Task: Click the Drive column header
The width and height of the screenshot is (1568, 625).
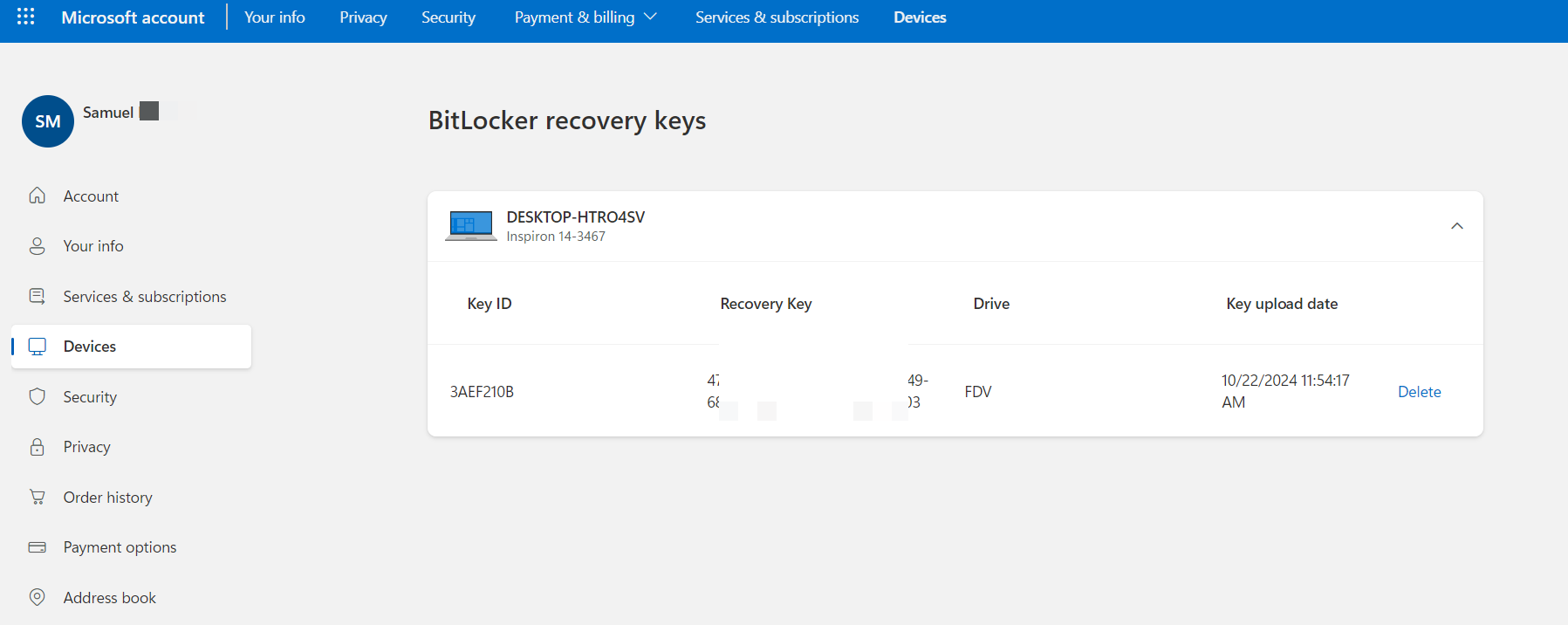Action: (991, 304)
